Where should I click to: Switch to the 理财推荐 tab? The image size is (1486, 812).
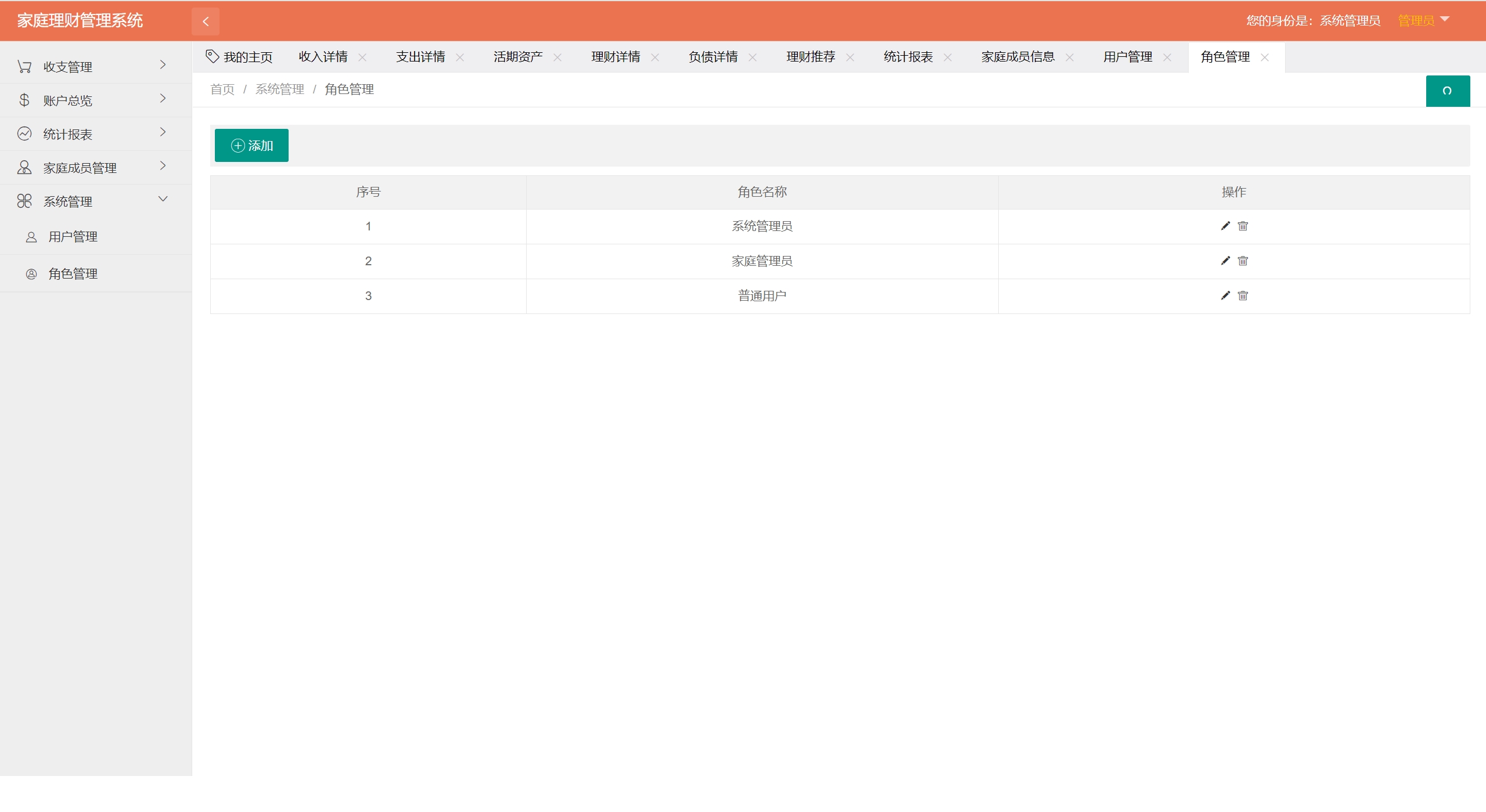click(x=810, y=57)
